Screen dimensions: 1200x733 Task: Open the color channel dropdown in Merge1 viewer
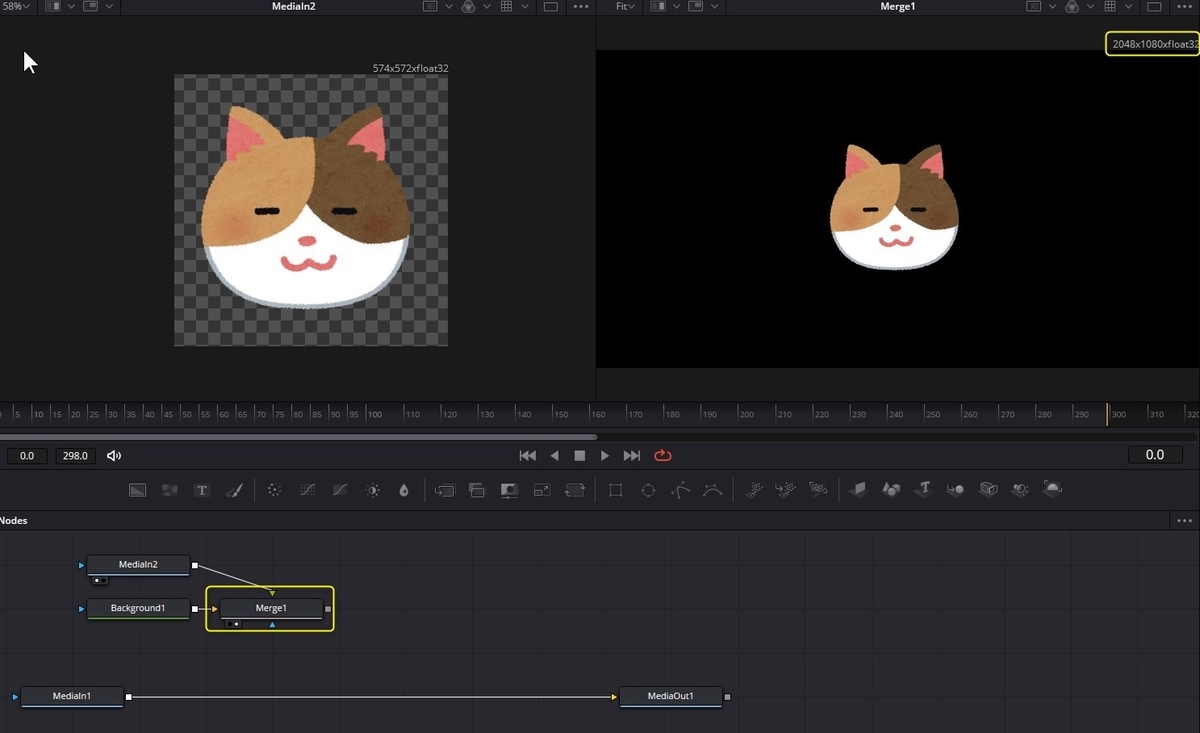pyautogui.click(x=1090, y=7)
